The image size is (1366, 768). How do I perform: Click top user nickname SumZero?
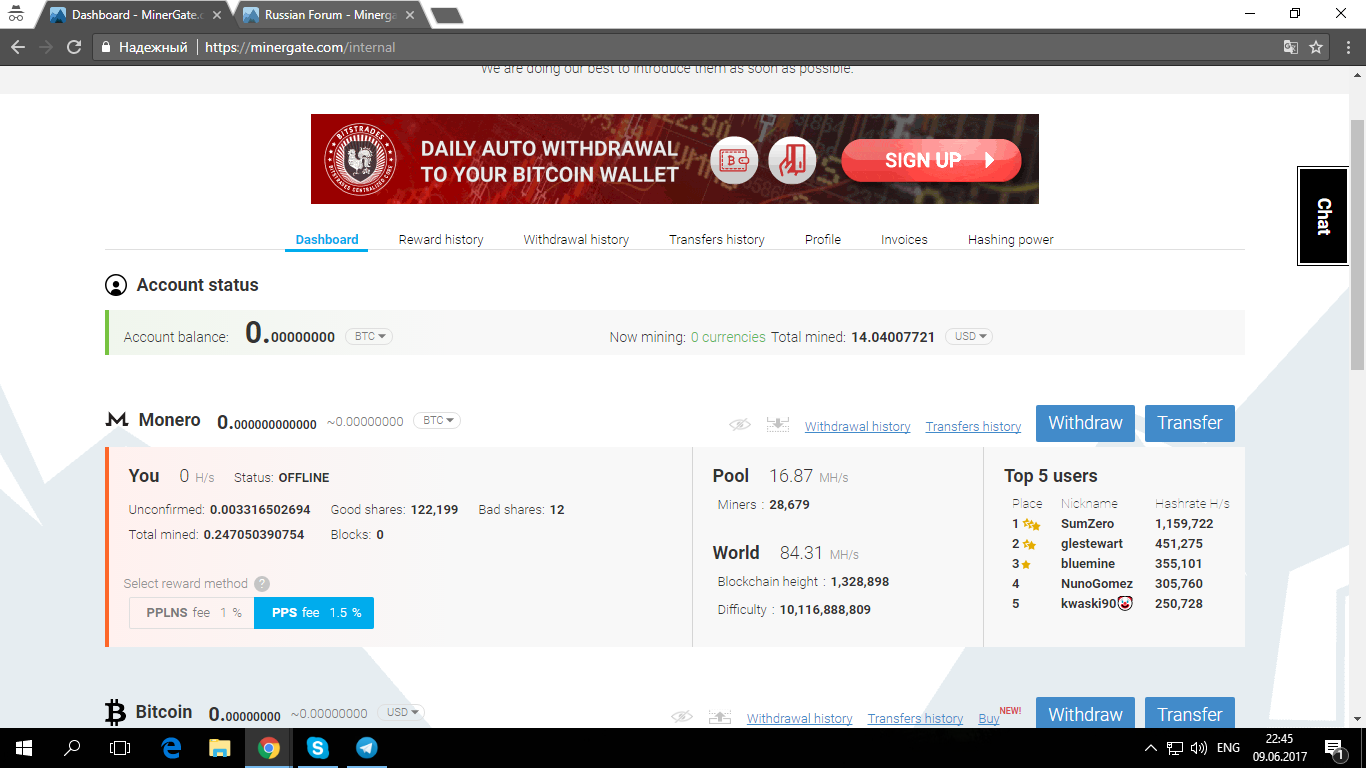[x=1087, y=524]
